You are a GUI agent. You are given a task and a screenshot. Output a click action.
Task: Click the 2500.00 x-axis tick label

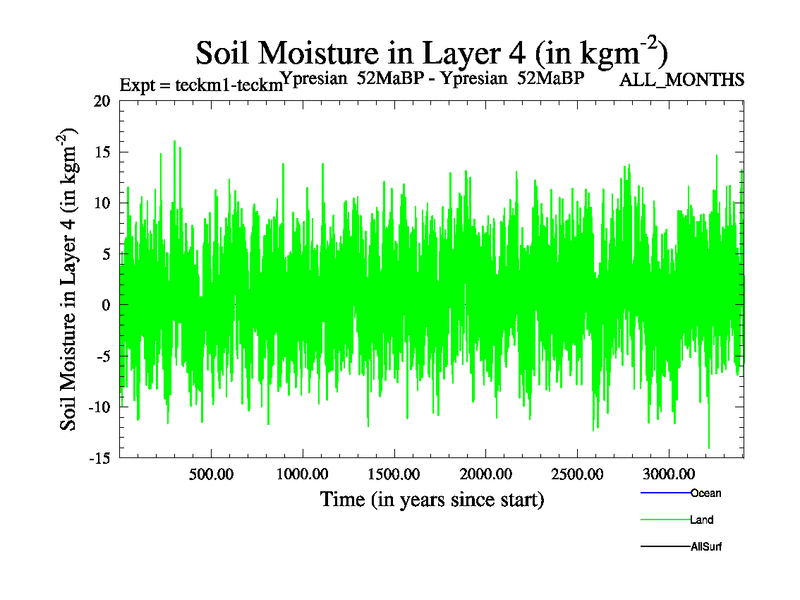[577, 474]
